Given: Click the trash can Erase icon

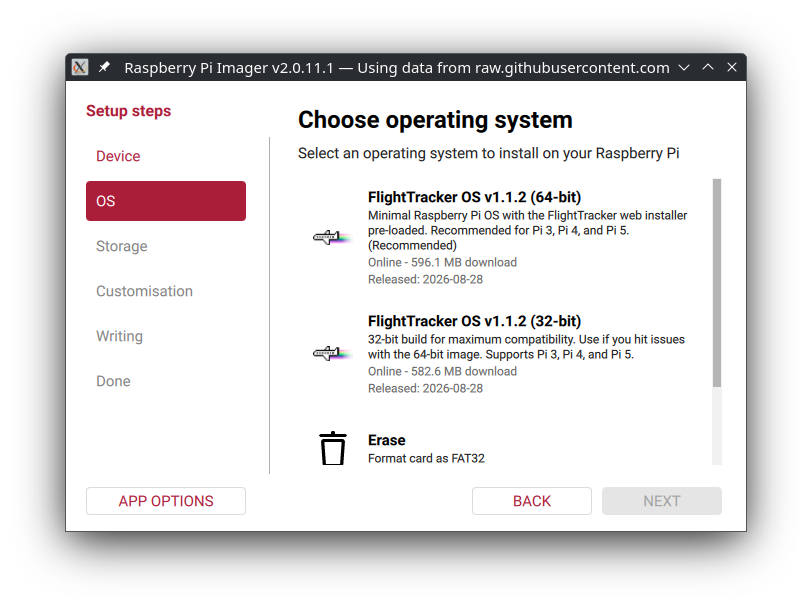Looking at the screenshot, I should pos(332,448).
